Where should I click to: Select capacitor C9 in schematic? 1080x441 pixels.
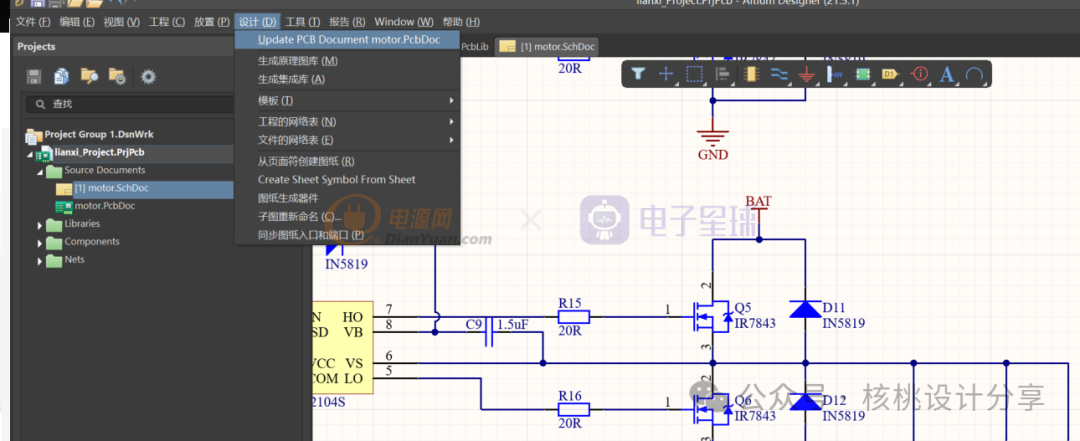point(488,331)
